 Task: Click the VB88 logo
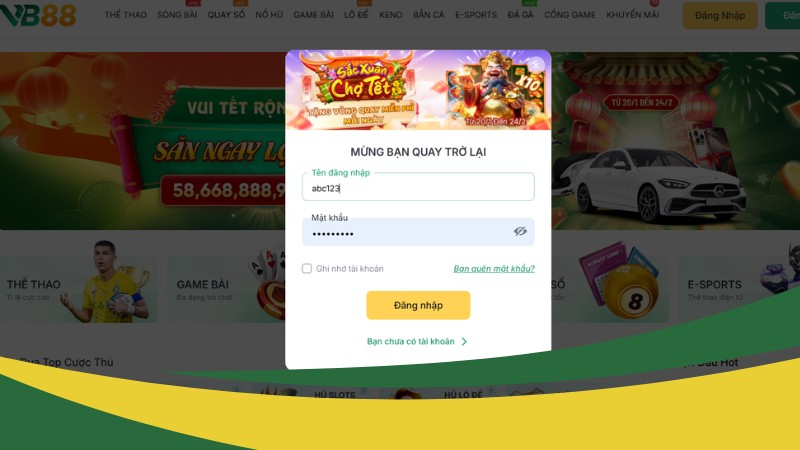(38, 15)
